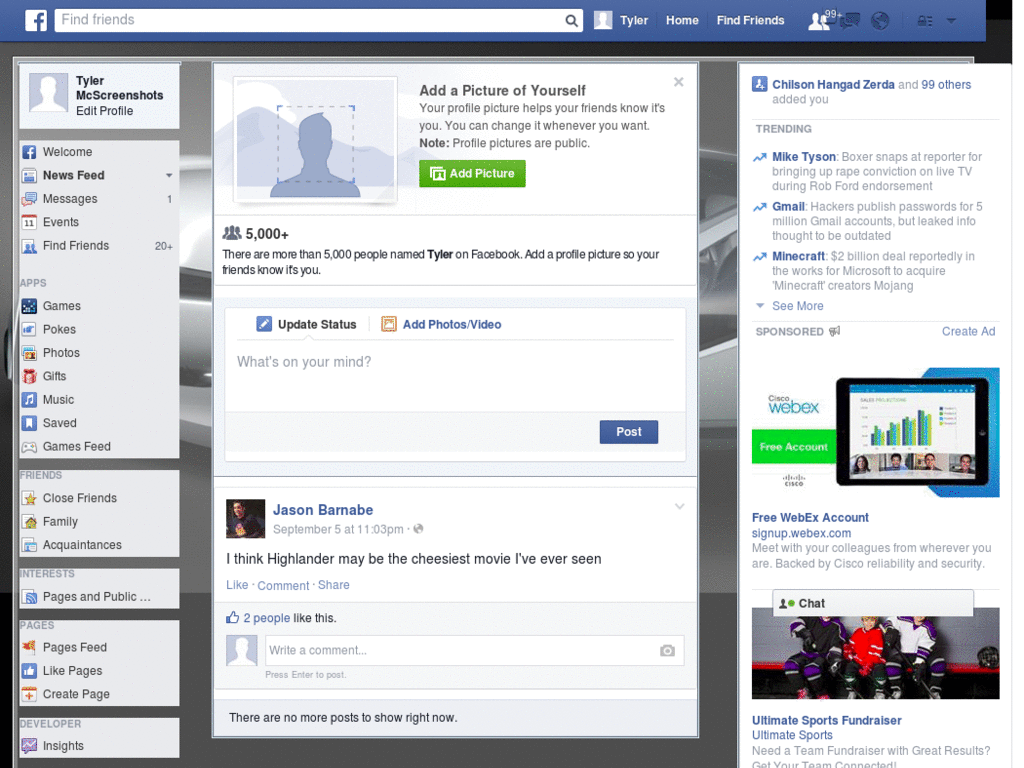This screenshot has width=1024, height=768.
Task: Click the search magnifier icon
Action: point(571,20)
